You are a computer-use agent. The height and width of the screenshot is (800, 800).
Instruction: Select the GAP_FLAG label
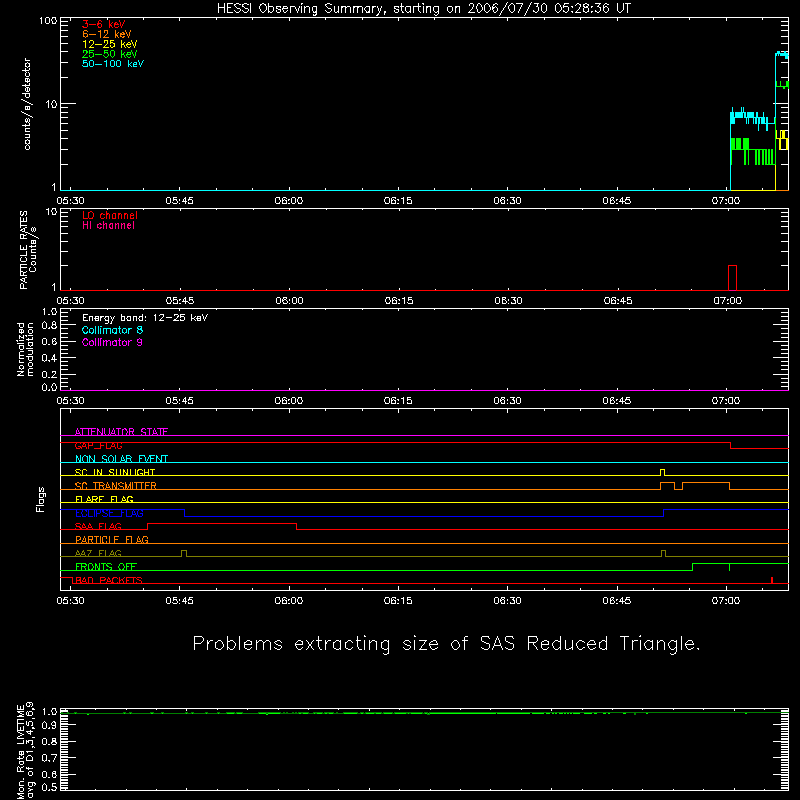[98, 445]
